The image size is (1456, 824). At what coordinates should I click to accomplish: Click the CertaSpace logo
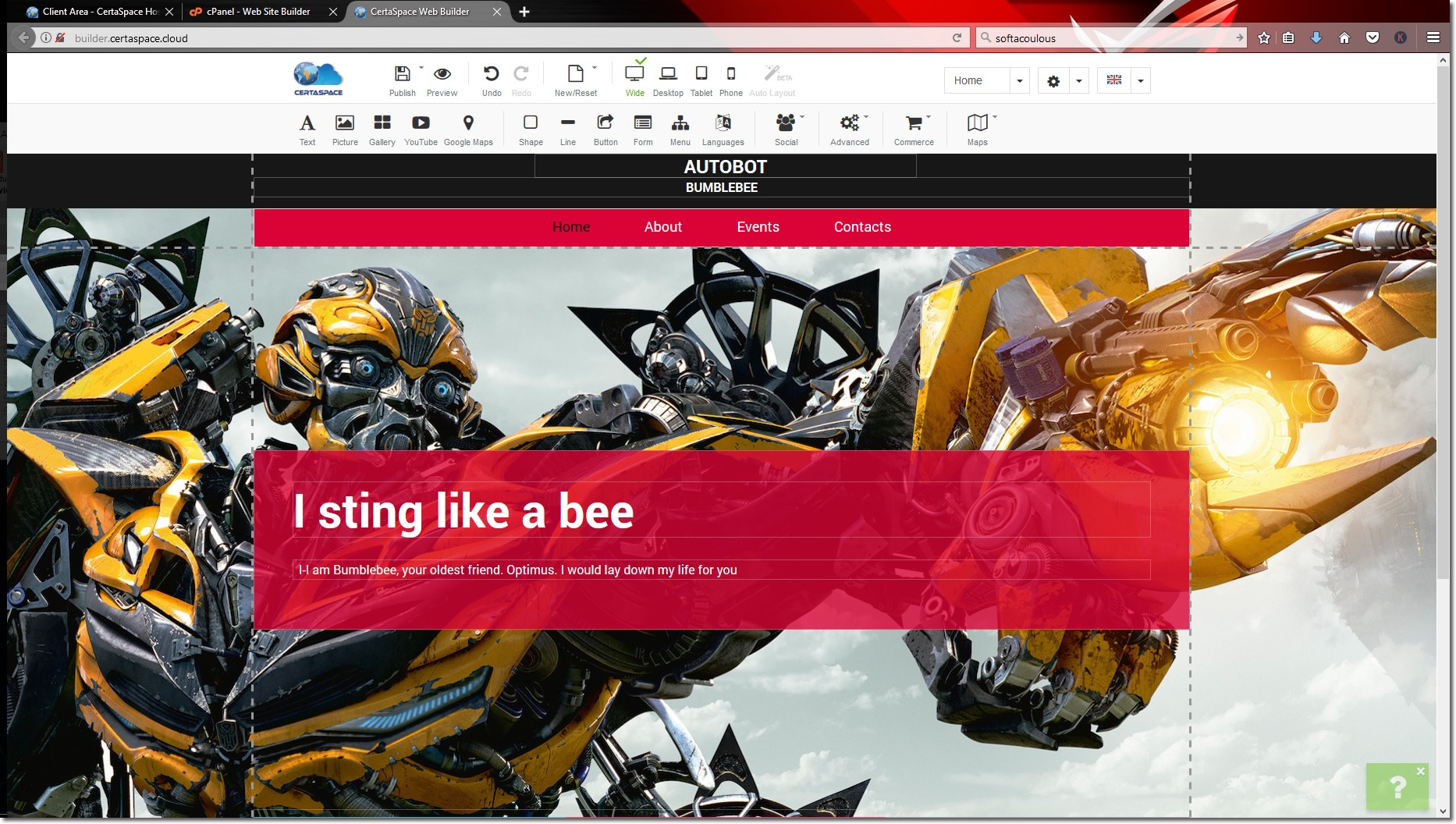(x=318, y=79)
